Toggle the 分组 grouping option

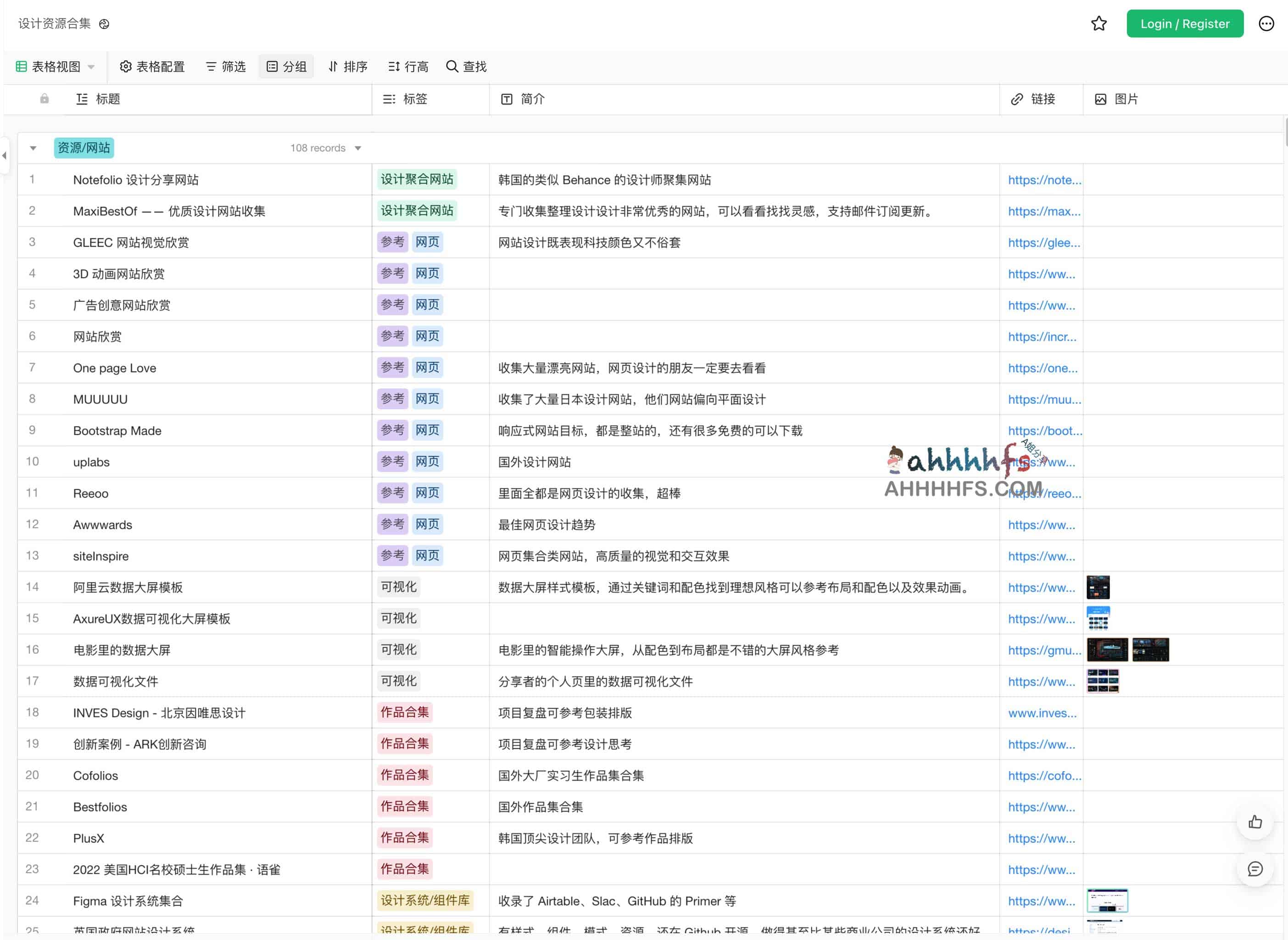[286, 67]
